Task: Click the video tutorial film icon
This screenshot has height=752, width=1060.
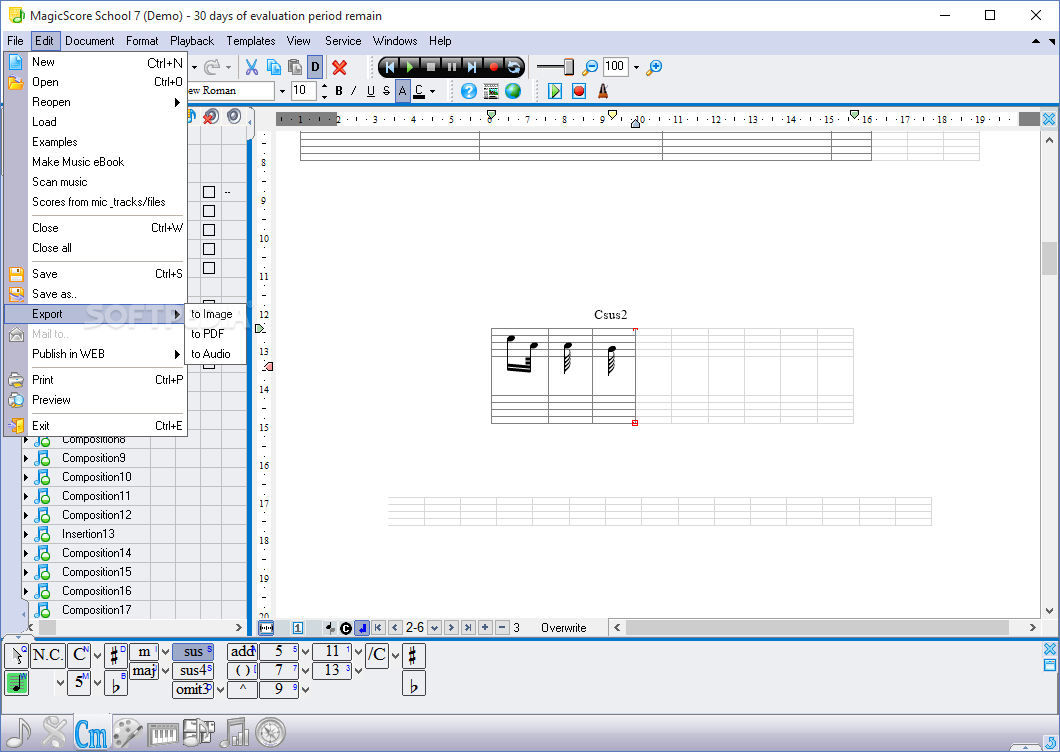Action: (491, 91)
